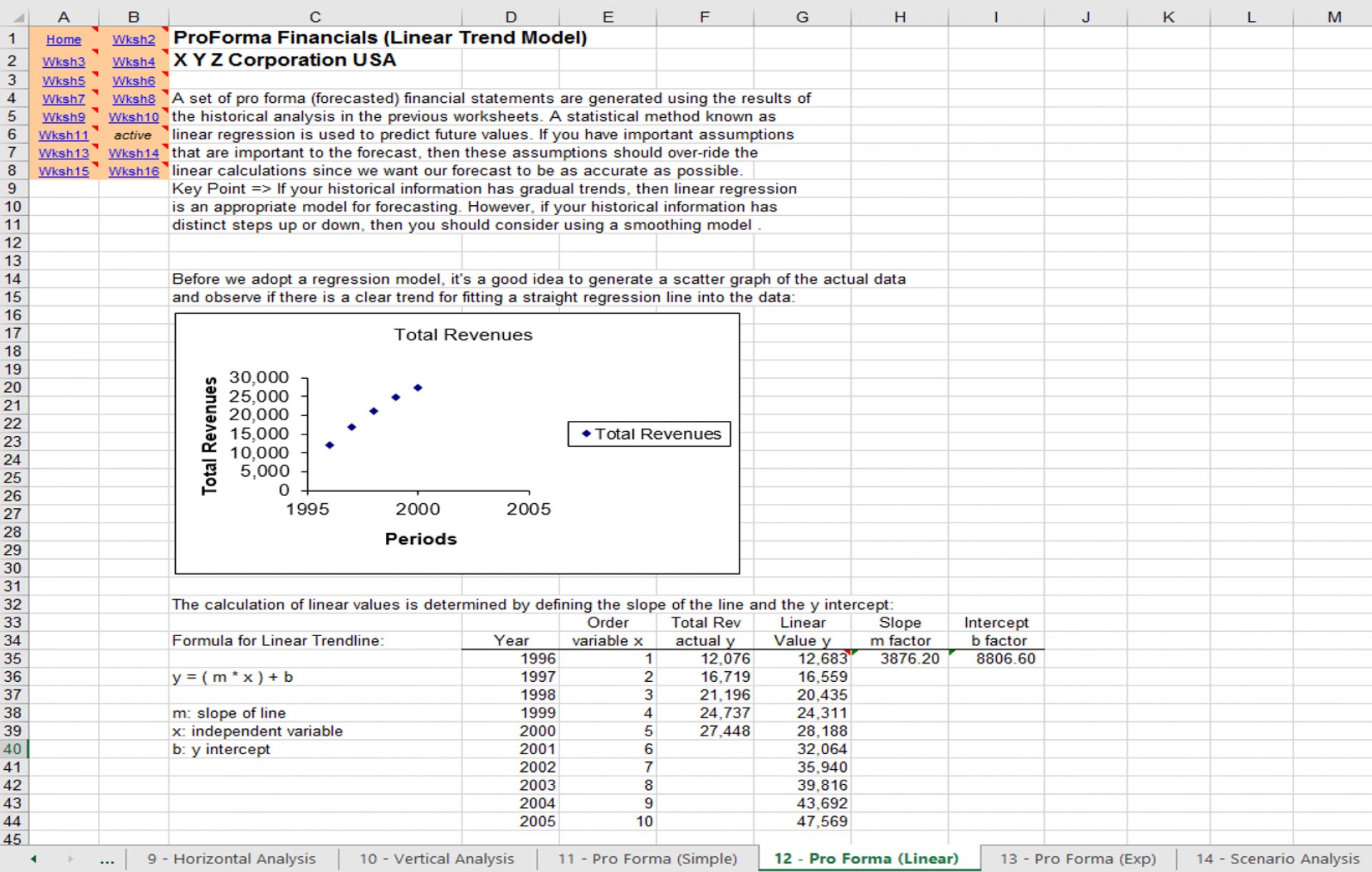Image resolution: width=1372 pixels, height=872 pixels.
Task: Open the Wksh16 hyperlink
Action: point(134,171)
